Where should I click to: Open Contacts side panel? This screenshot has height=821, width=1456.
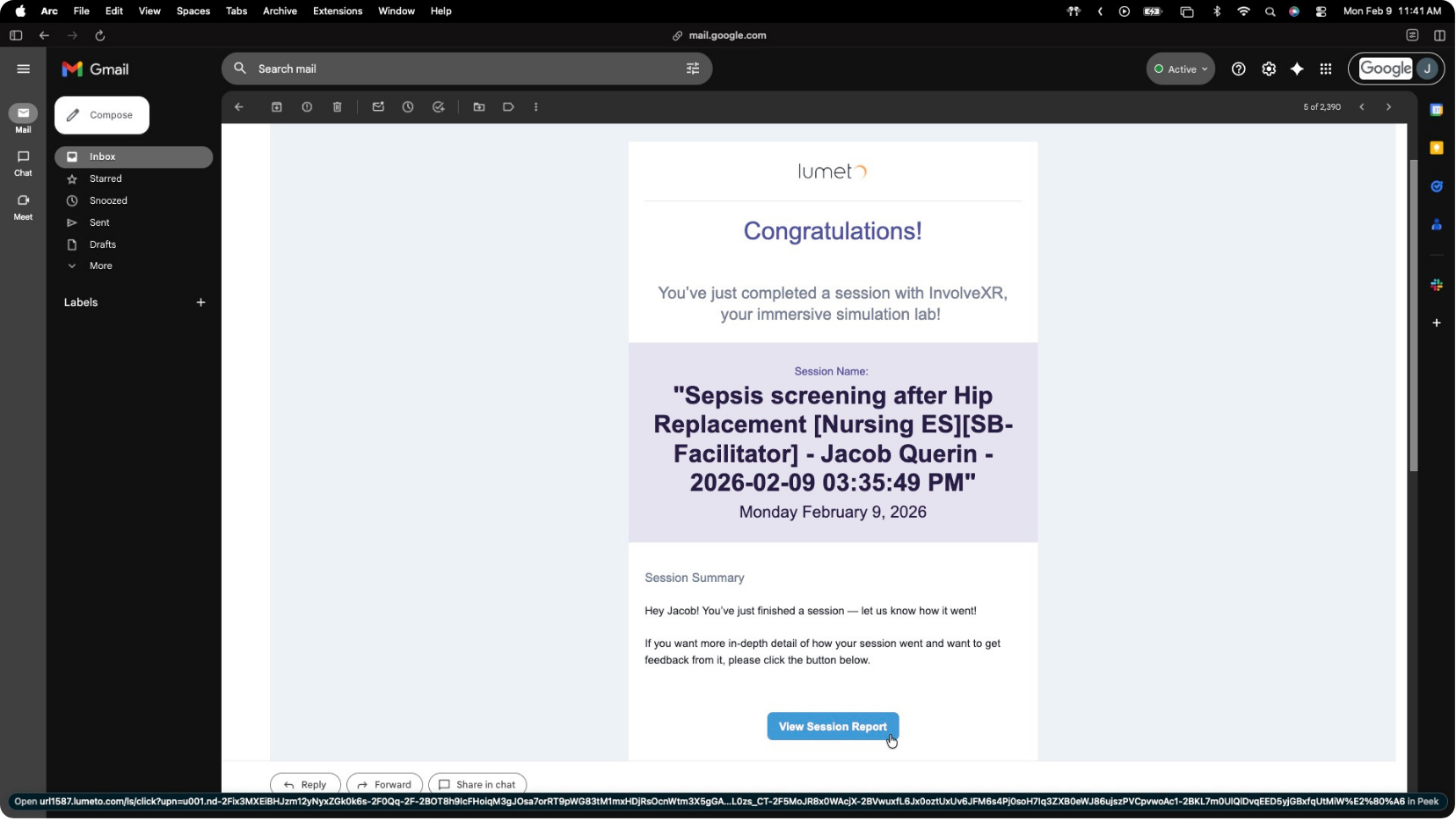point(1437,225)
